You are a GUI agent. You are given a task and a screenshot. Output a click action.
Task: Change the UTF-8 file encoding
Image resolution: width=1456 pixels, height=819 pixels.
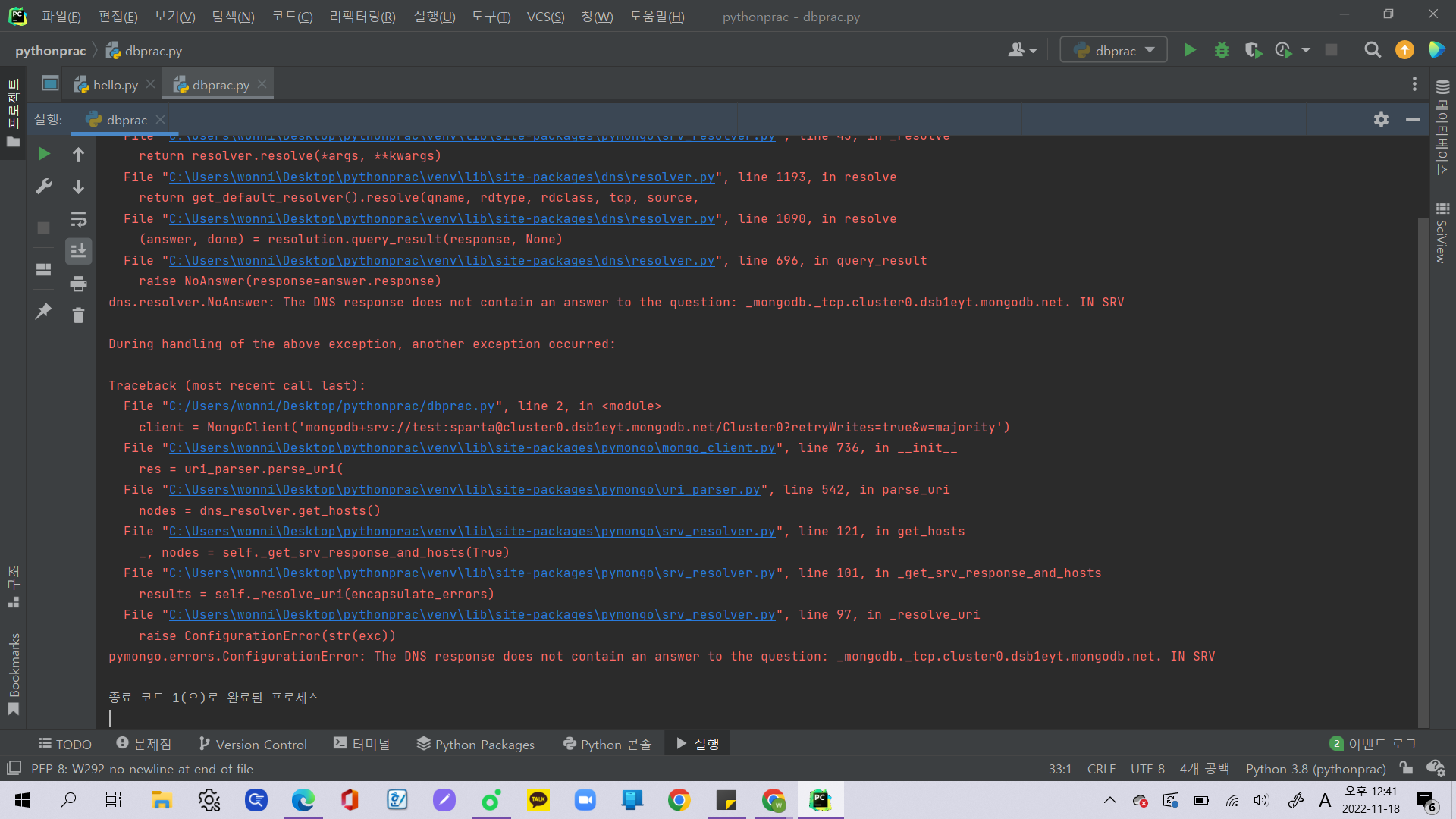[x=1147, y=769]
